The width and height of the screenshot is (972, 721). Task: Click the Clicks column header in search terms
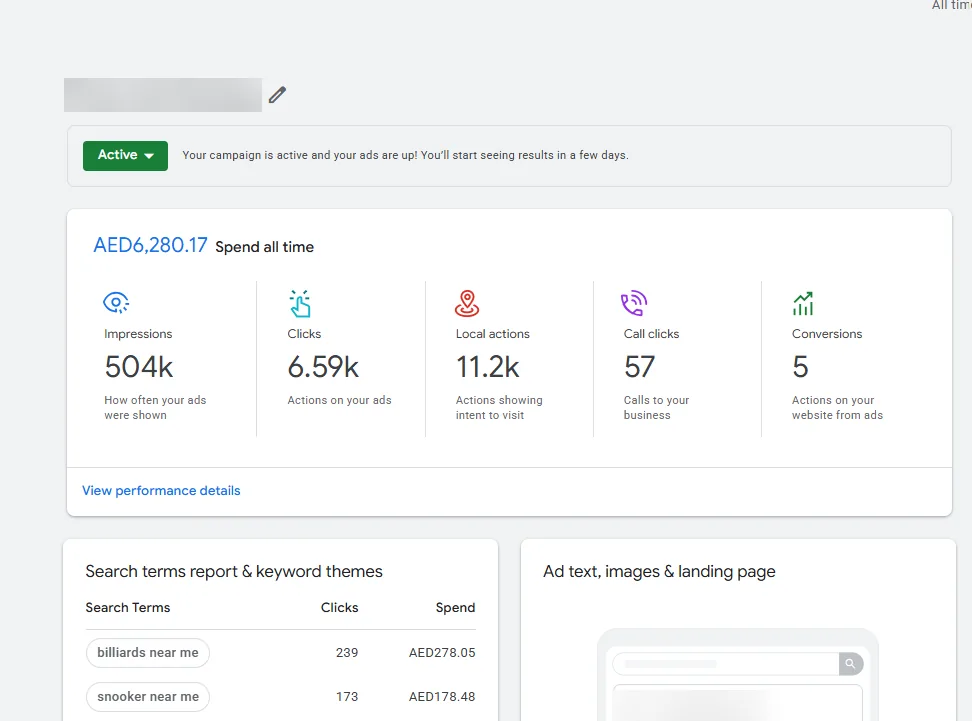(x=339, y=608)
